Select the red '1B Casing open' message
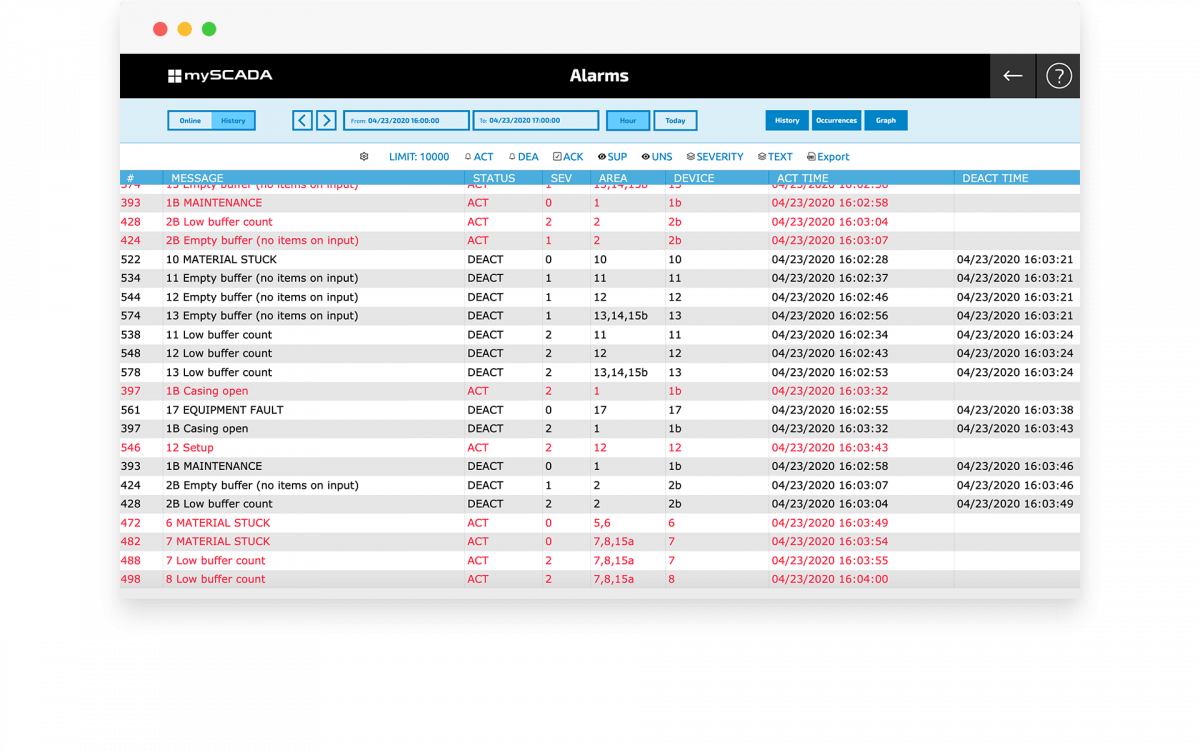The height and width of the screenshot is (750, 1200). click(207, 391)
